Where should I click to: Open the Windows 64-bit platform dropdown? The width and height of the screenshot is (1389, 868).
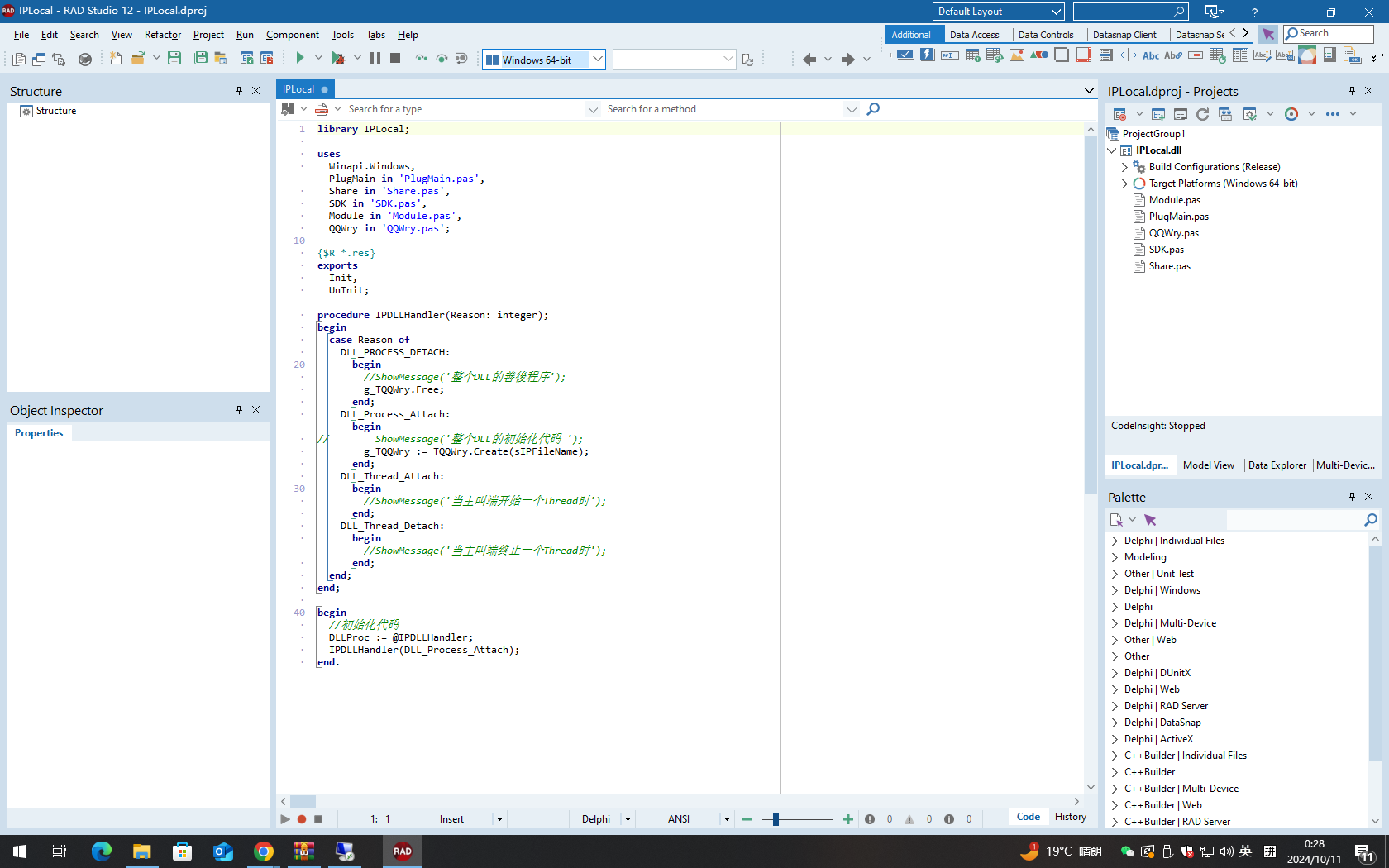coord(598,60)
